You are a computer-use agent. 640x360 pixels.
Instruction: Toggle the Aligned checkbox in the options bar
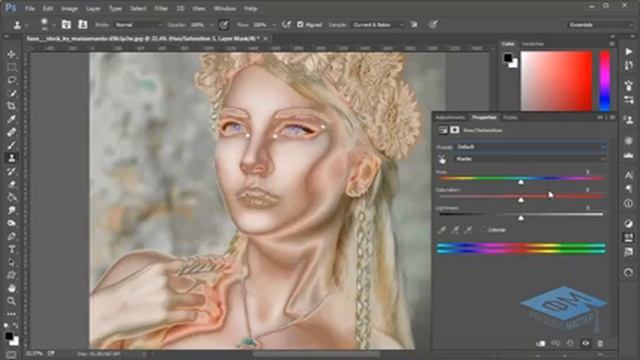coord(300,24)
